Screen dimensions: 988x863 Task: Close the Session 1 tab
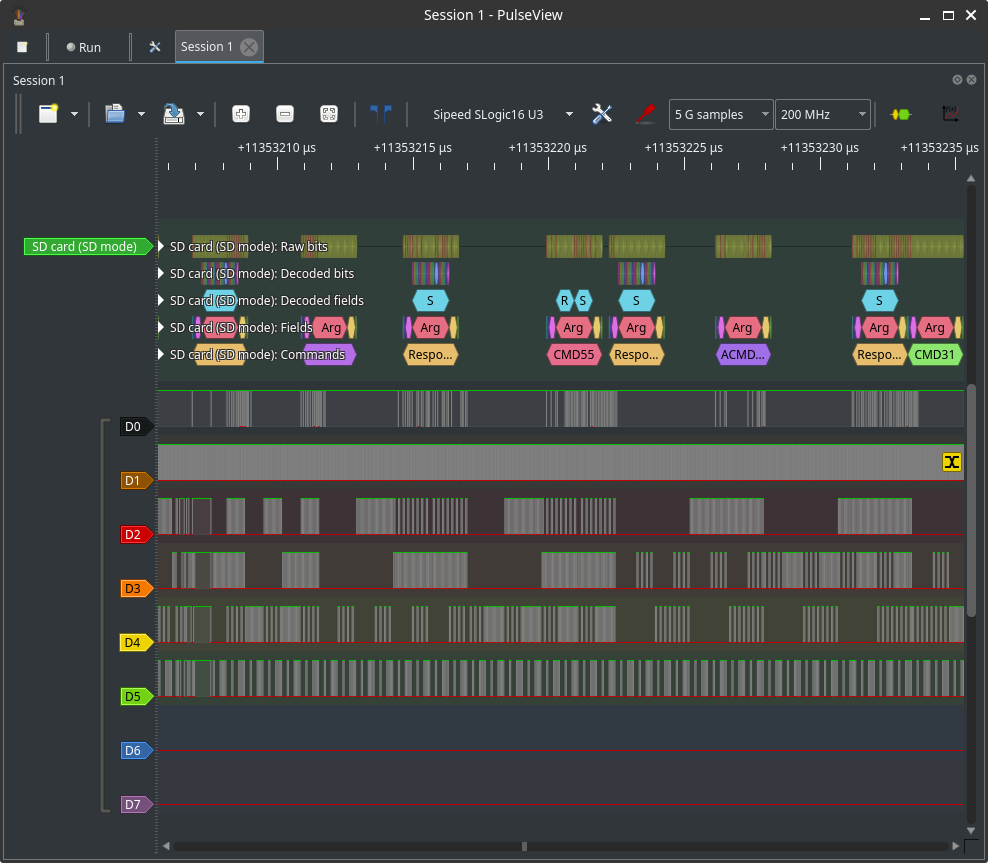pyautogui.click(x=249, y=47)
